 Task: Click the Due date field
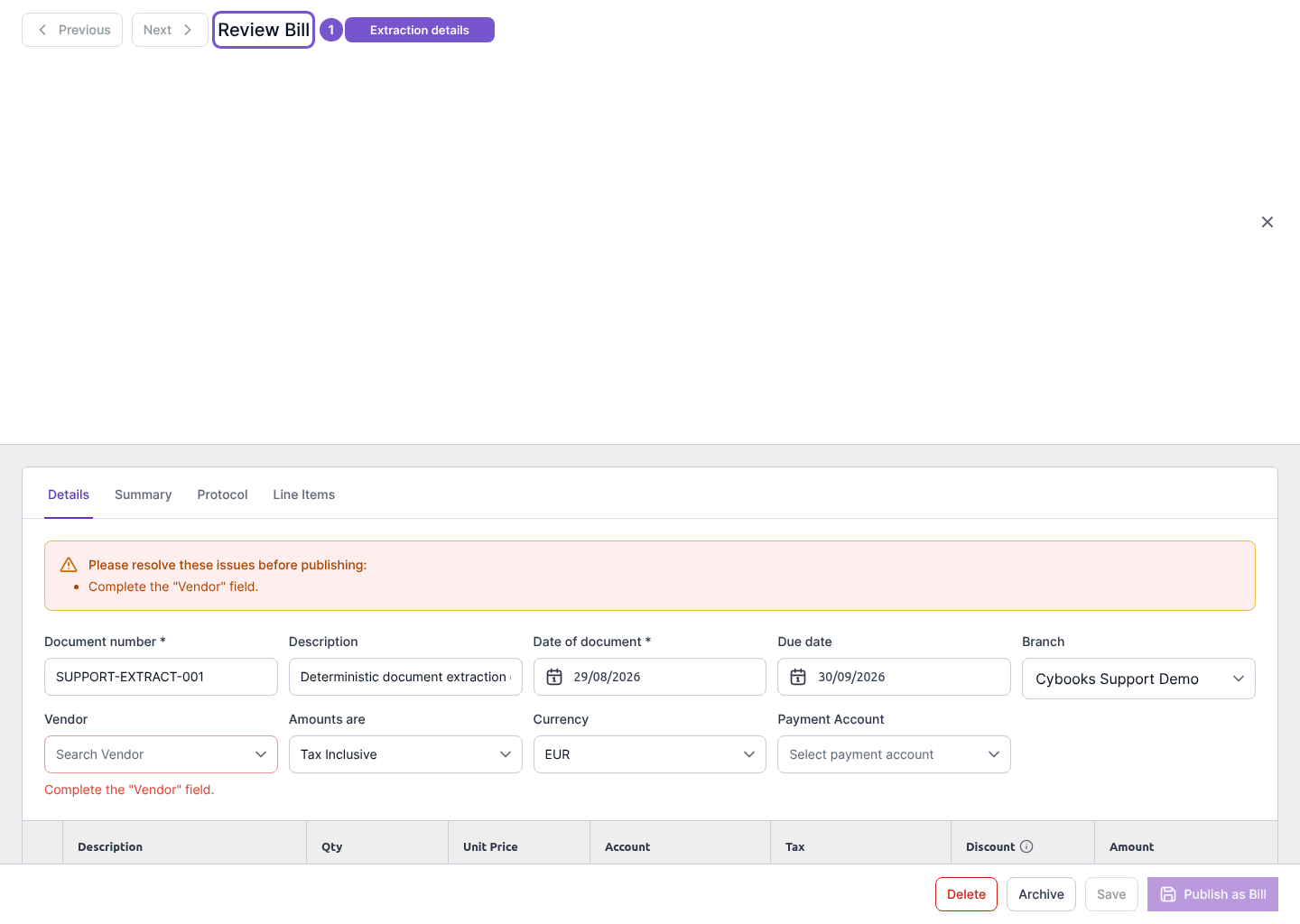point(894,677)
